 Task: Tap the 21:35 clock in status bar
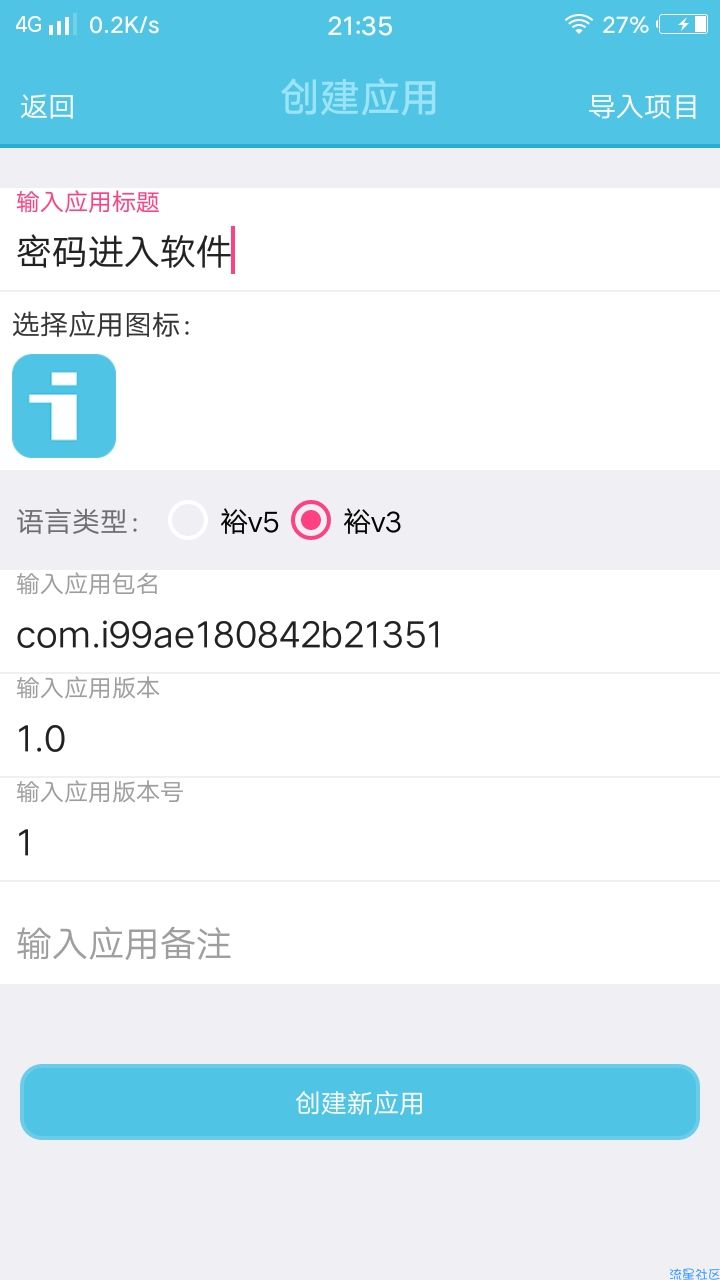pos(360,26)
